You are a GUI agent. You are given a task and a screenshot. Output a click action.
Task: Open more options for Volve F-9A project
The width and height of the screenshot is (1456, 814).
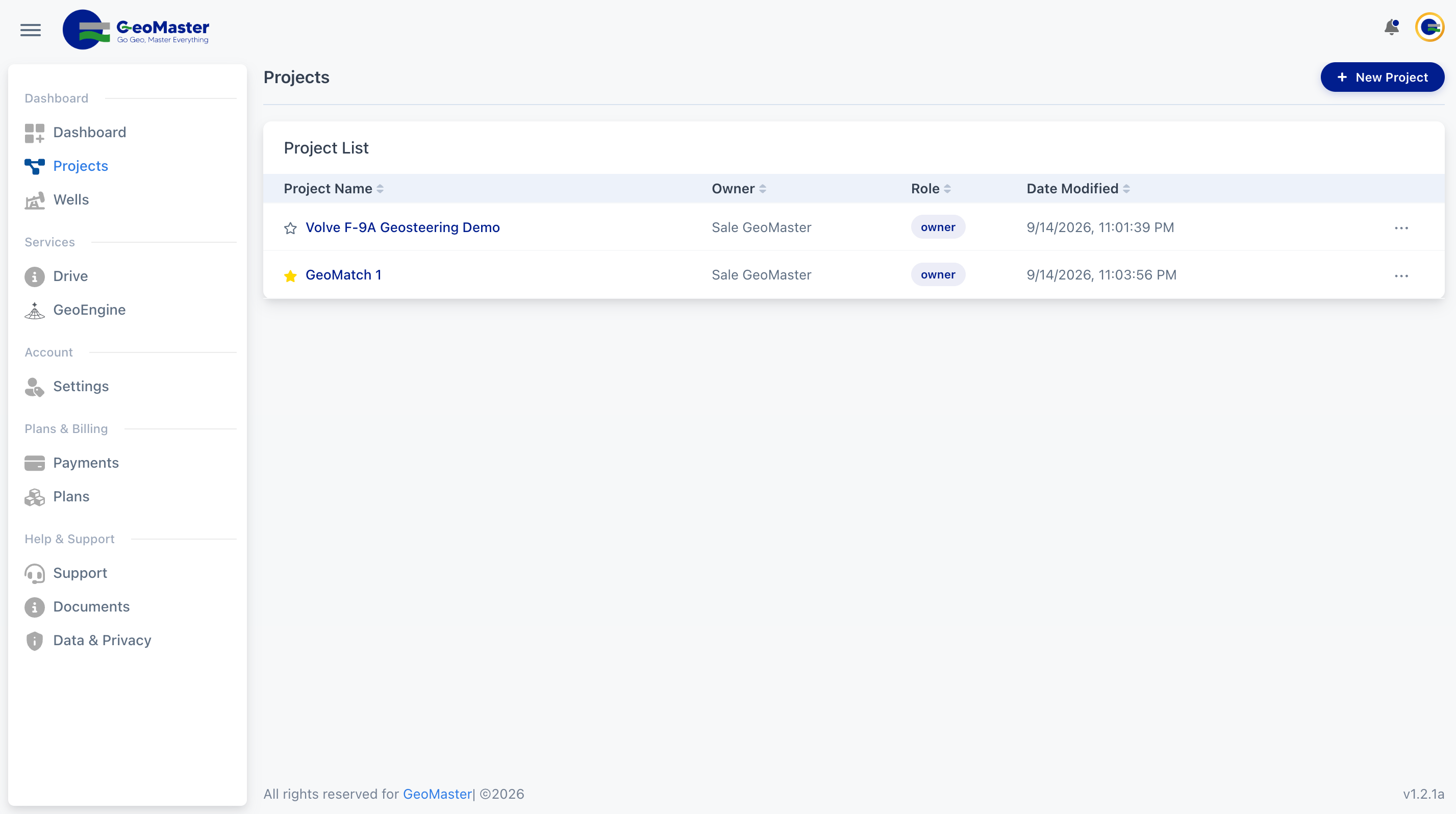click(x=1401, y=228)
